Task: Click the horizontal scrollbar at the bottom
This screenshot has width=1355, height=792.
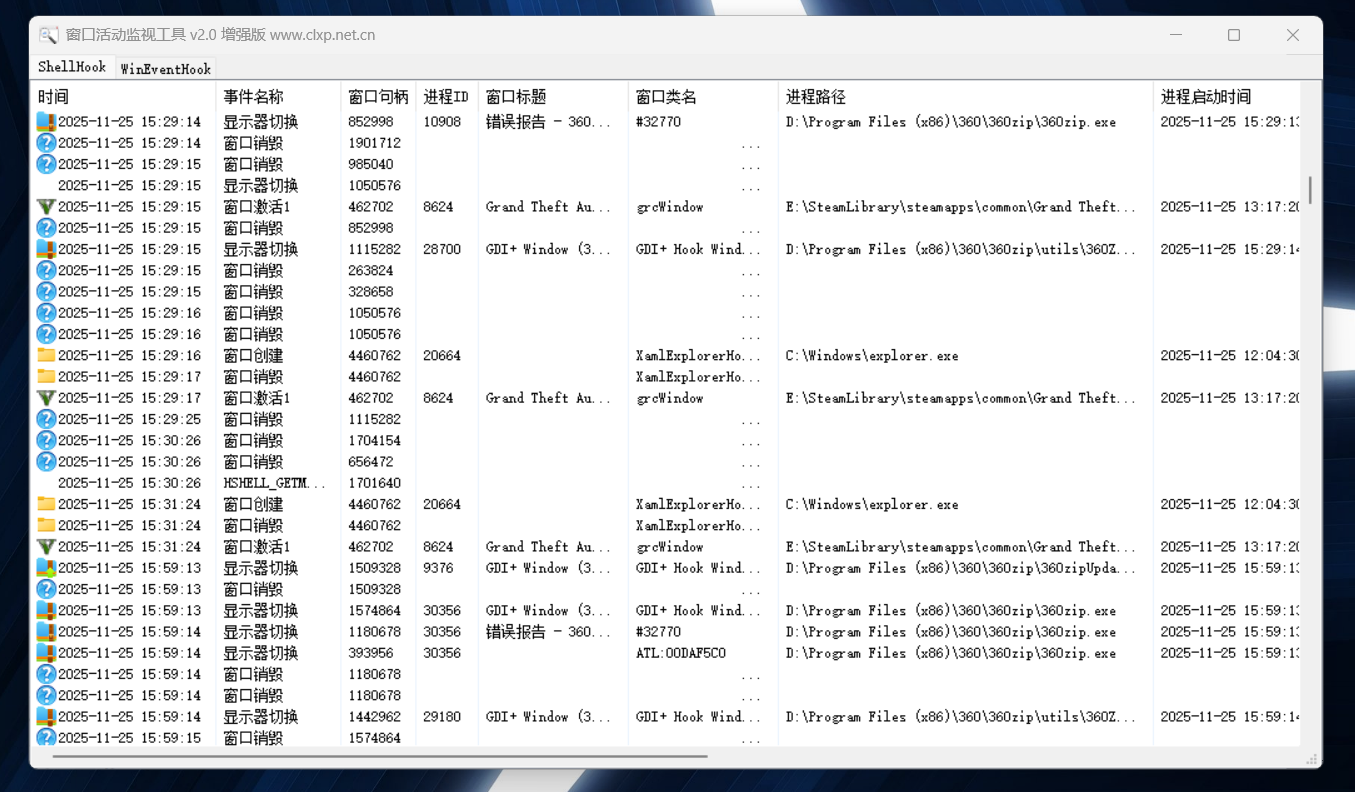Action: pos(380,756)
